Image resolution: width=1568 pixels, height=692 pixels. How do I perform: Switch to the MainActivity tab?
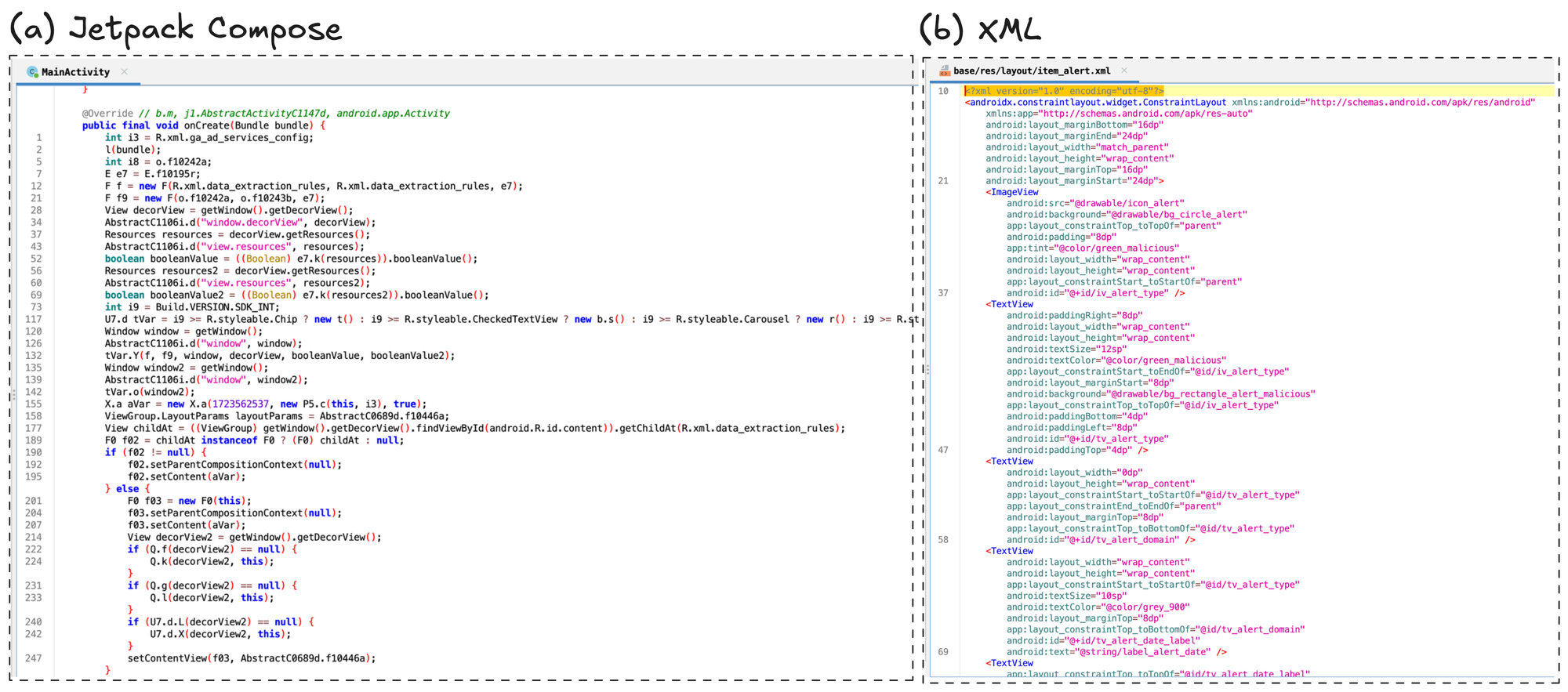point(75,72)
